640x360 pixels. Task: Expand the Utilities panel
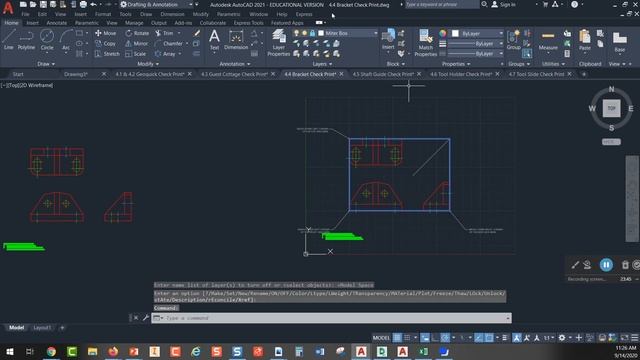[x=553, y=64]
